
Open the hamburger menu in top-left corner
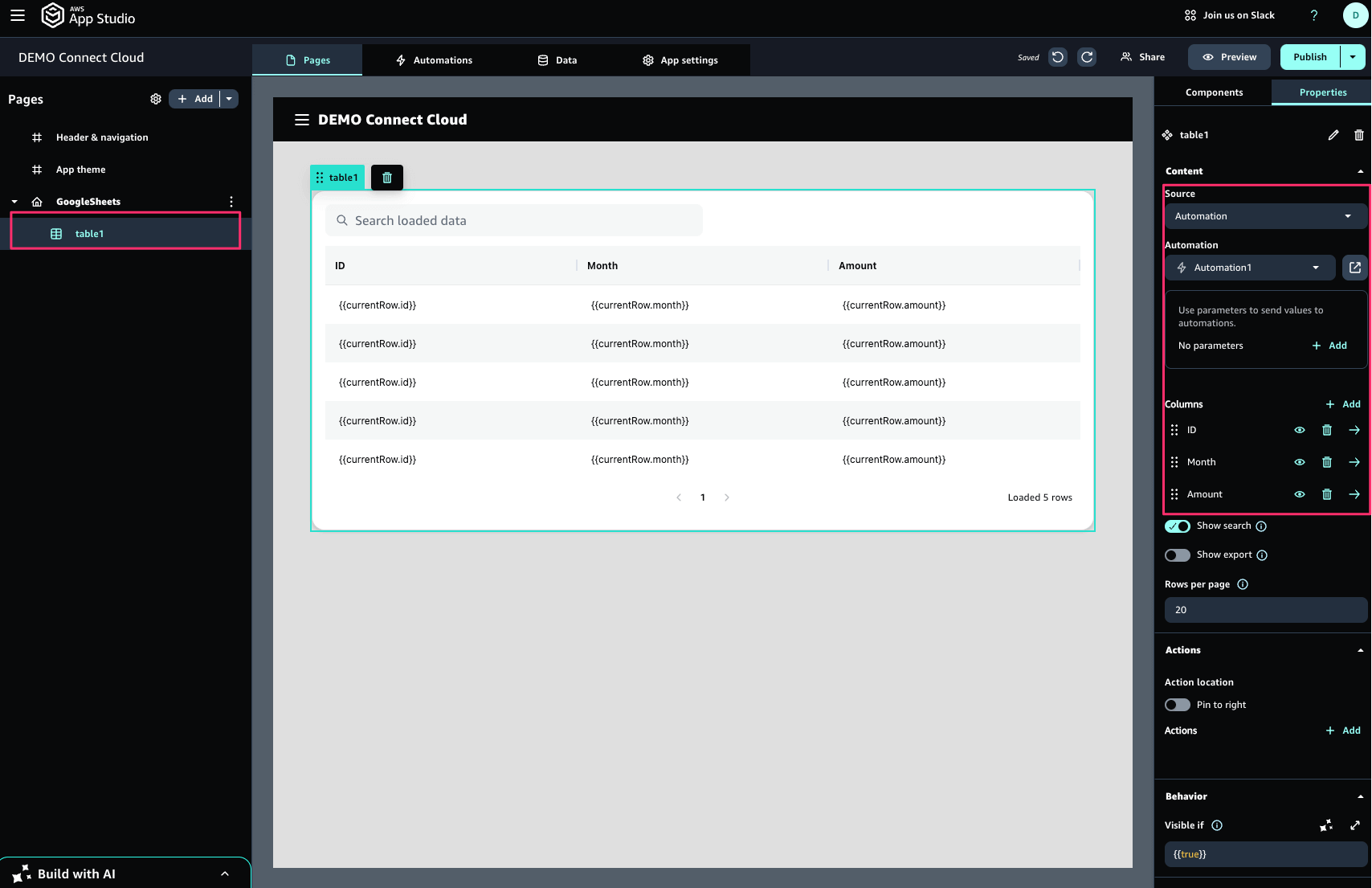pos(17,14)
